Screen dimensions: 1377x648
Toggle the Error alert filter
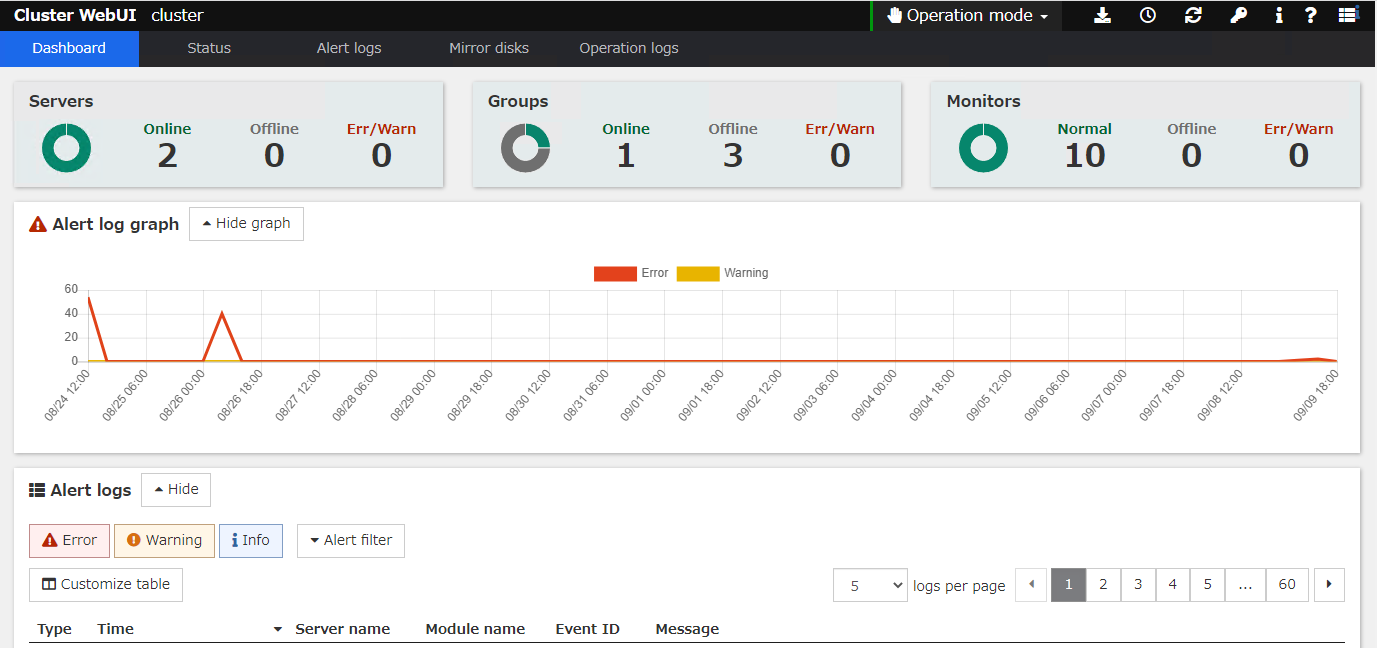pos(69,540)
